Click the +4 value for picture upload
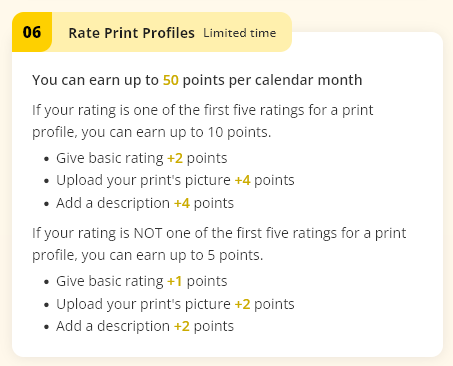The height and width of the screenshot is (366, 453). 243,180
